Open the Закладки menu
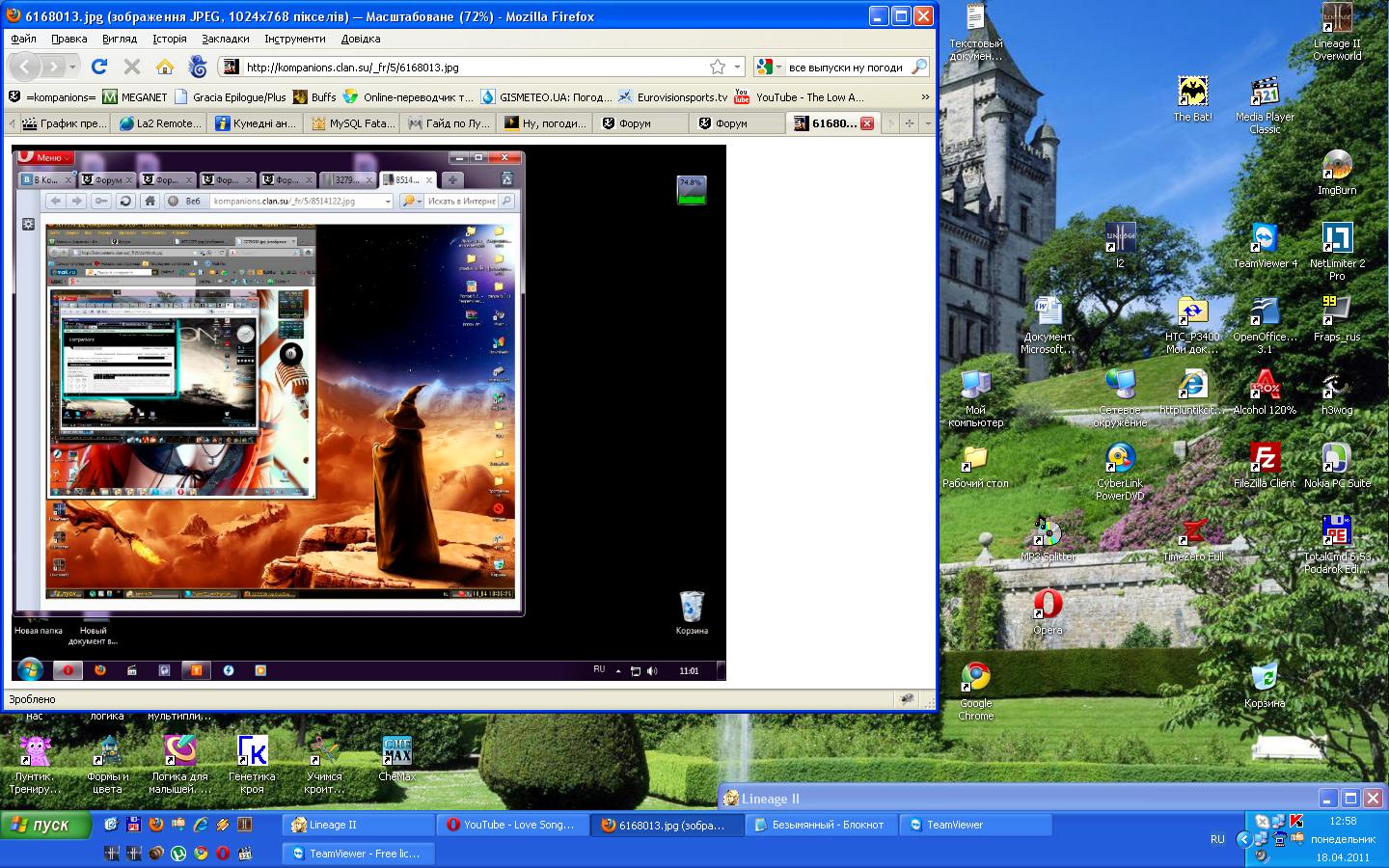Viewport: 1389px width, 868px height. [226, 39]
